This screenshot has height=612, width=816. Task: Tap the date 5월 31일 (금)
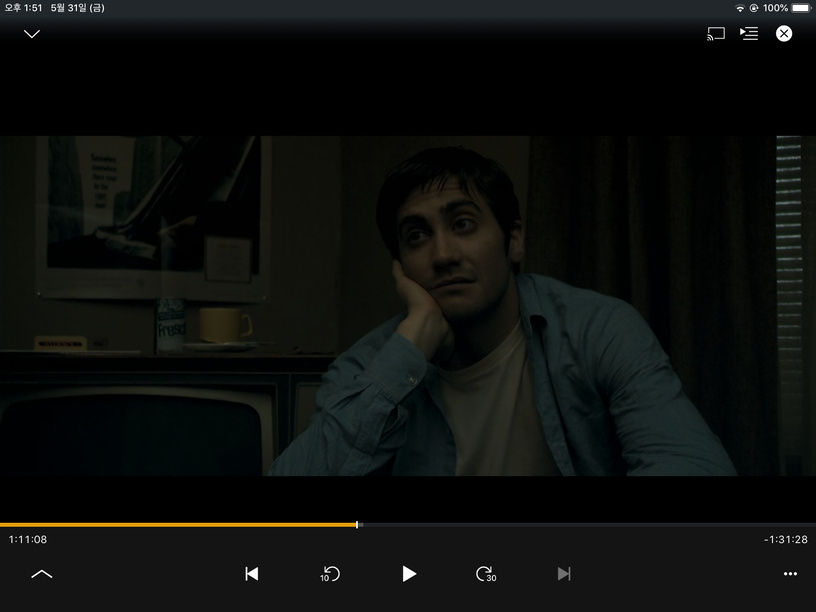[x=78, y=8]
